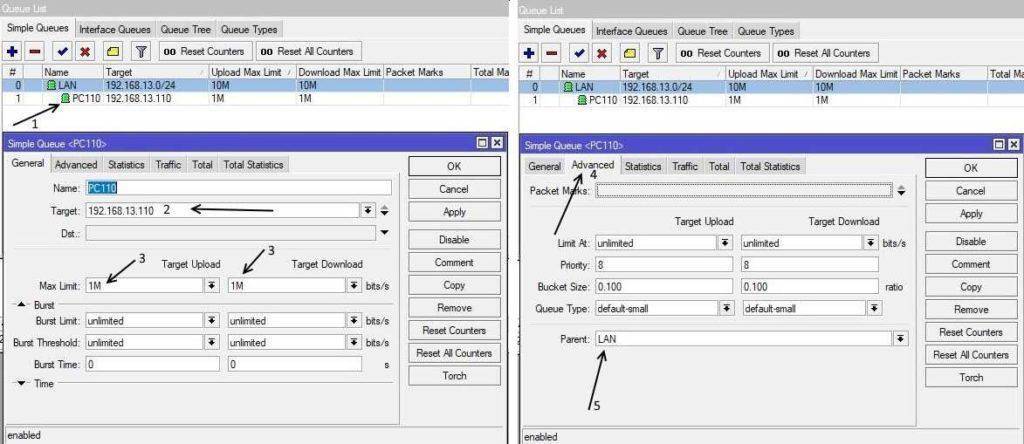Click the Target column header in left list
1024x444 pixels.
[155, 72]
